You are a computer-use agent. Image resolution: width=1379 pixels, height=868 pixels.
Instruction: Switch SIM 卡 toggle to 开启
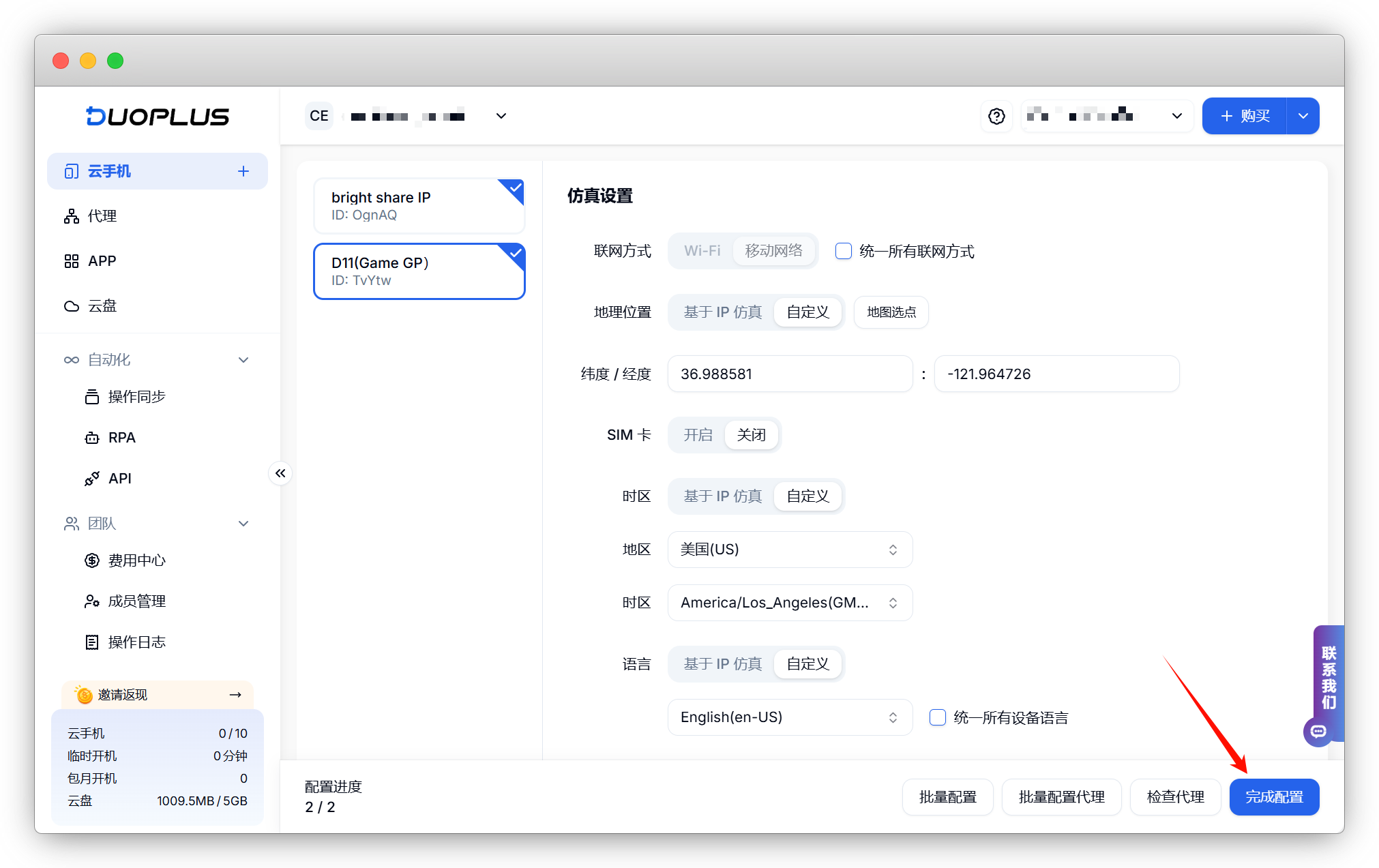(698, 435)
